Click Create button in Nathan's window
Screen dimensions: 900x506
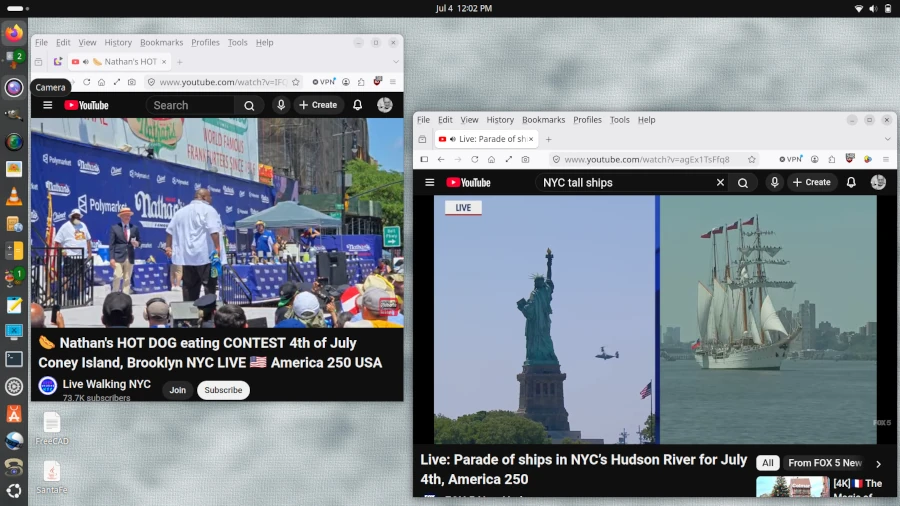[x=318, y=105]
